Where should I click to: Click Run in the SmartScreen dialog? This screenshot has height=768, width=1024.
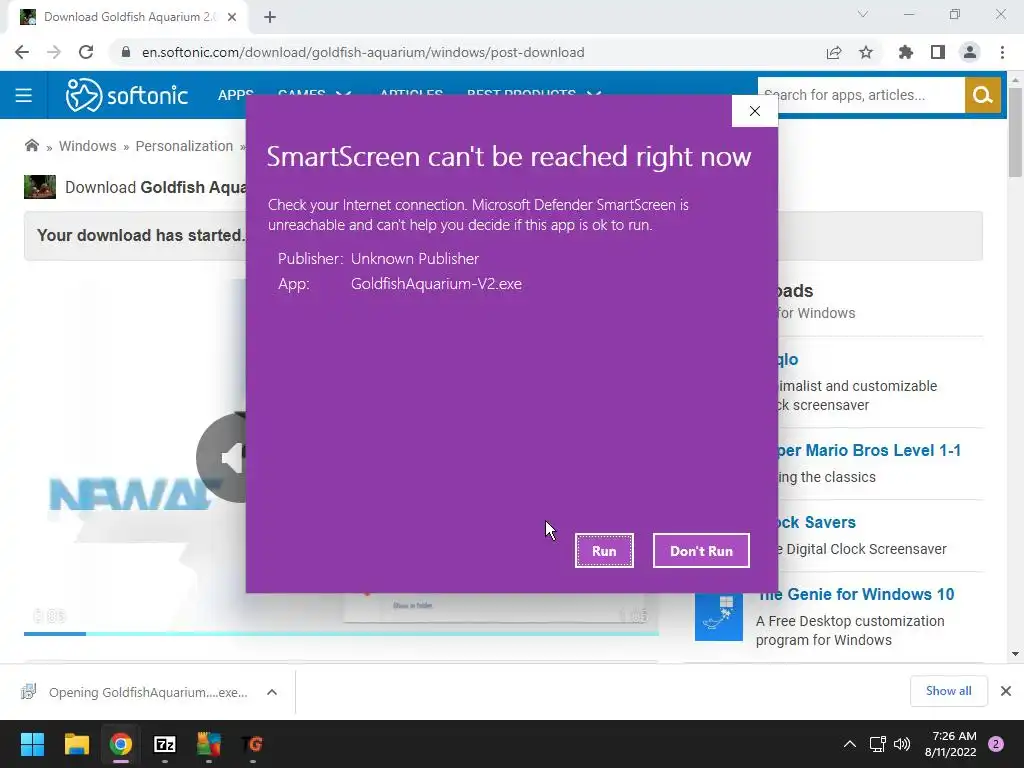pyautogui.click(x=604, y=551)
